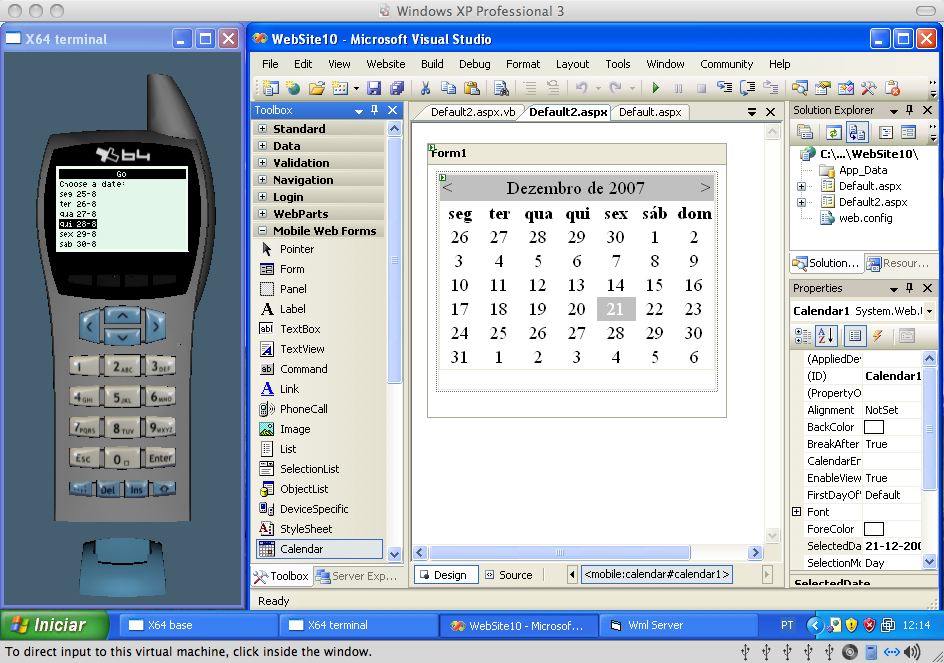Image resolution: width=944 pixels, height=663 pixels.
Task: Click the Paste clipboard icon
Action: pyautogui.click(x=472, y=89)
